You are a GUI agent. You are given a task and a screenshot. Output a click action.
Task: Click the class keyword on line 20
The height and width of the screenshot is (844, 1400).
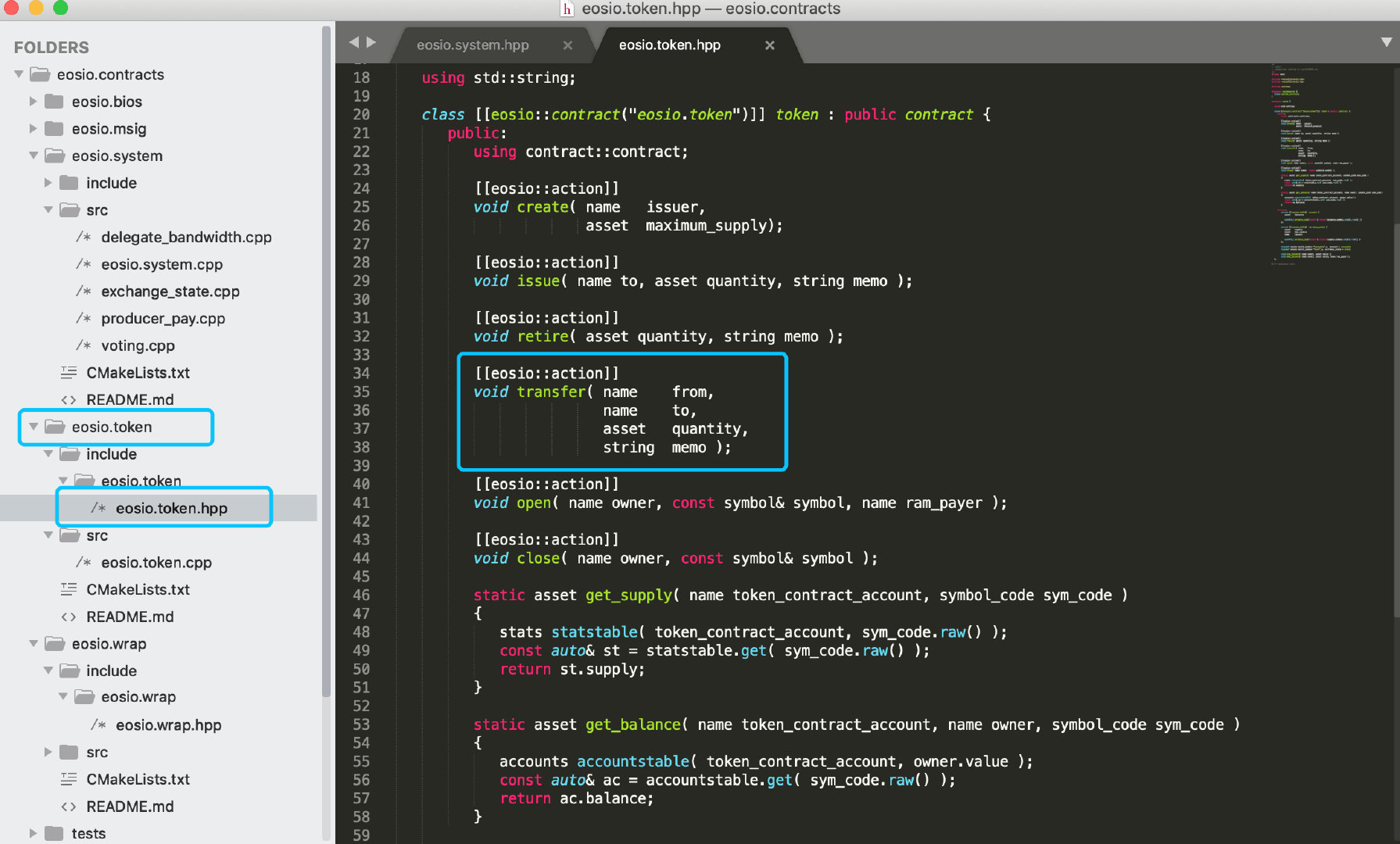coord(442,114)
